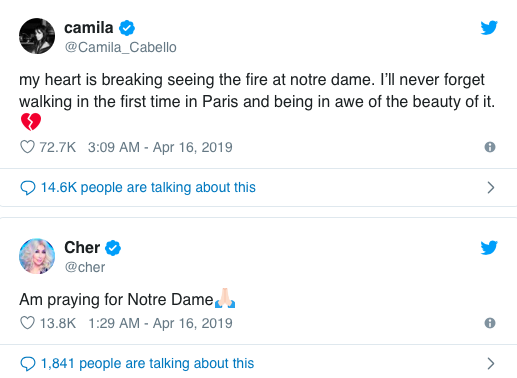The height and width of the screenshot is (378, 517).
Task: Open info icon on camila's tweet
Action: tap(490, 147)
